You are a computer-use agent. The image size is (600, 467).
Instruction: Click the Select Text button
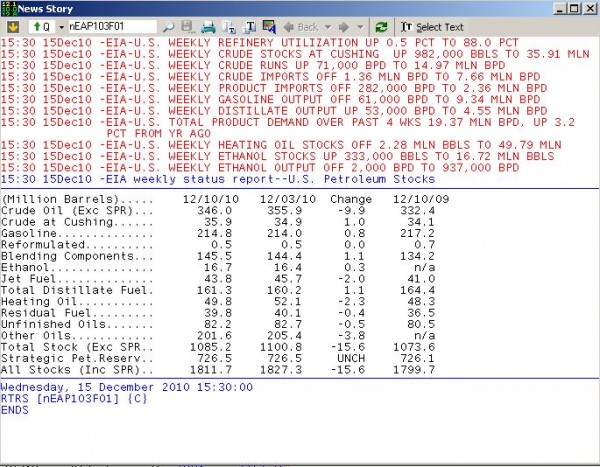tap(432, 27)
